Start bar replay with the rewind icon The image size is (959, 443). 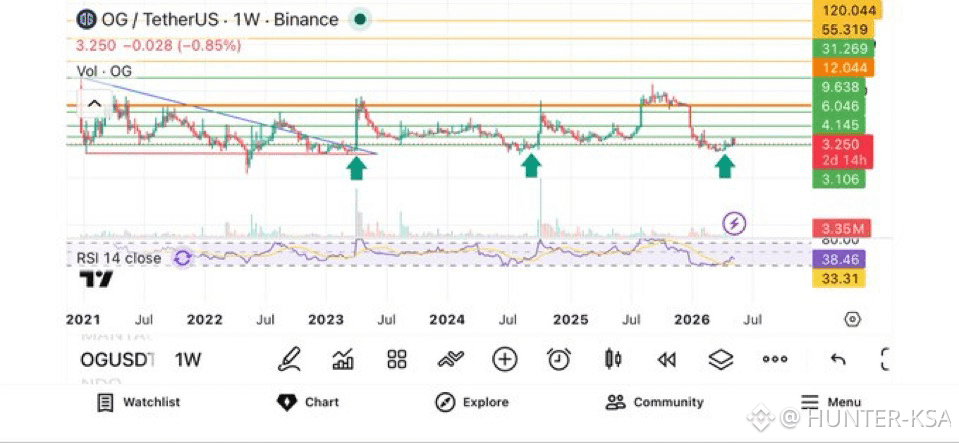[667, 360]
